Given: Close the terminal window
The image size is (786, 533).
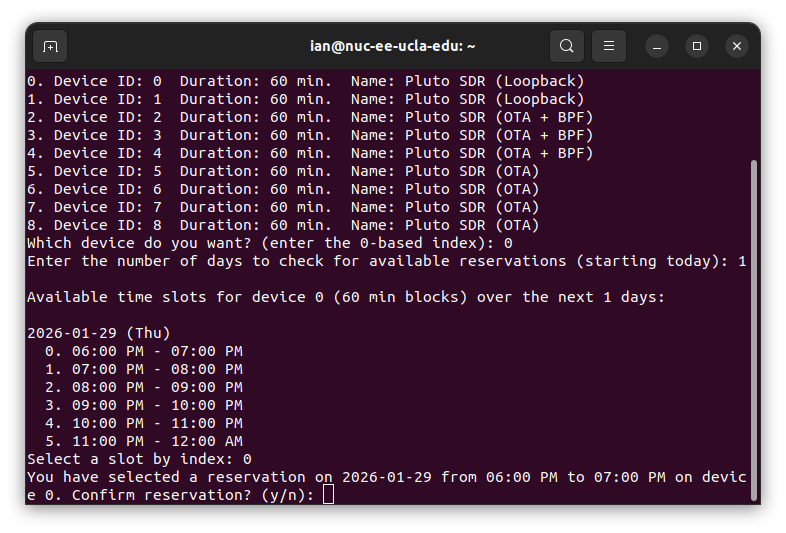Looking at the screenshot, I should [737, 46].
